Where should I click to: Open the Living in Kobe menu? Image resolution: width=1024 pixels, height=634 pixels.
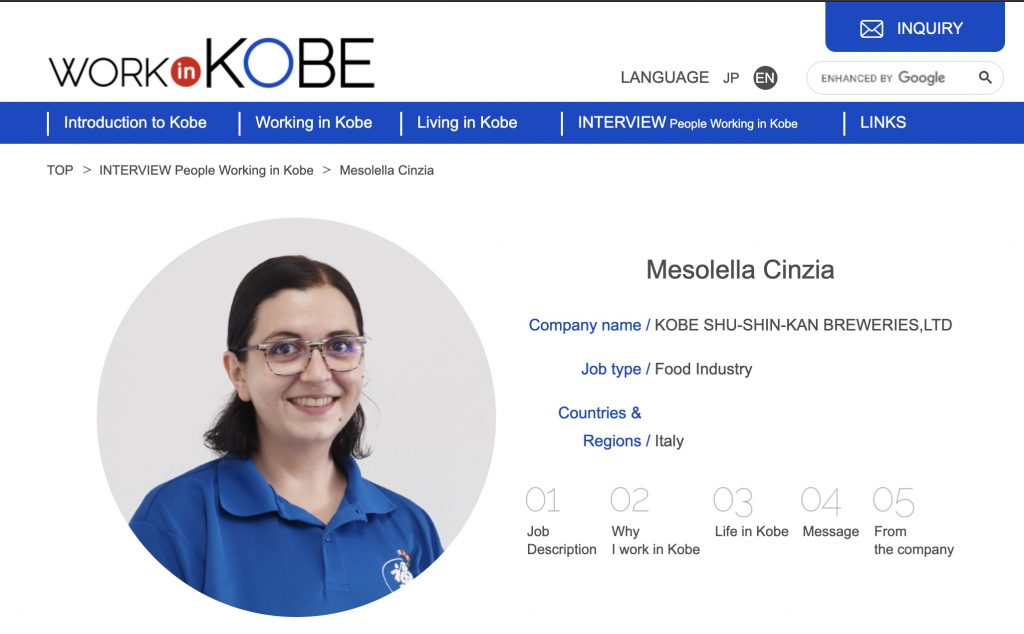[467, 123]
